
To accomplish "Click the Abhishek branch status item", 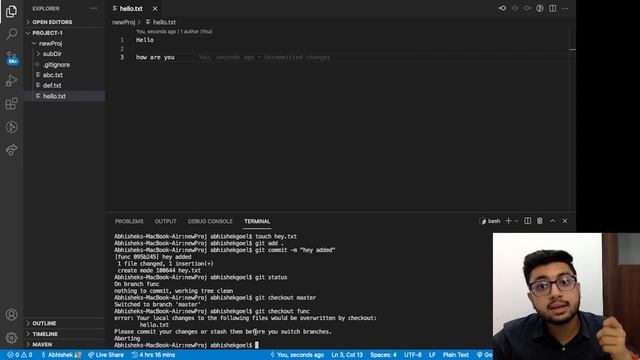I will coord(61,355).
